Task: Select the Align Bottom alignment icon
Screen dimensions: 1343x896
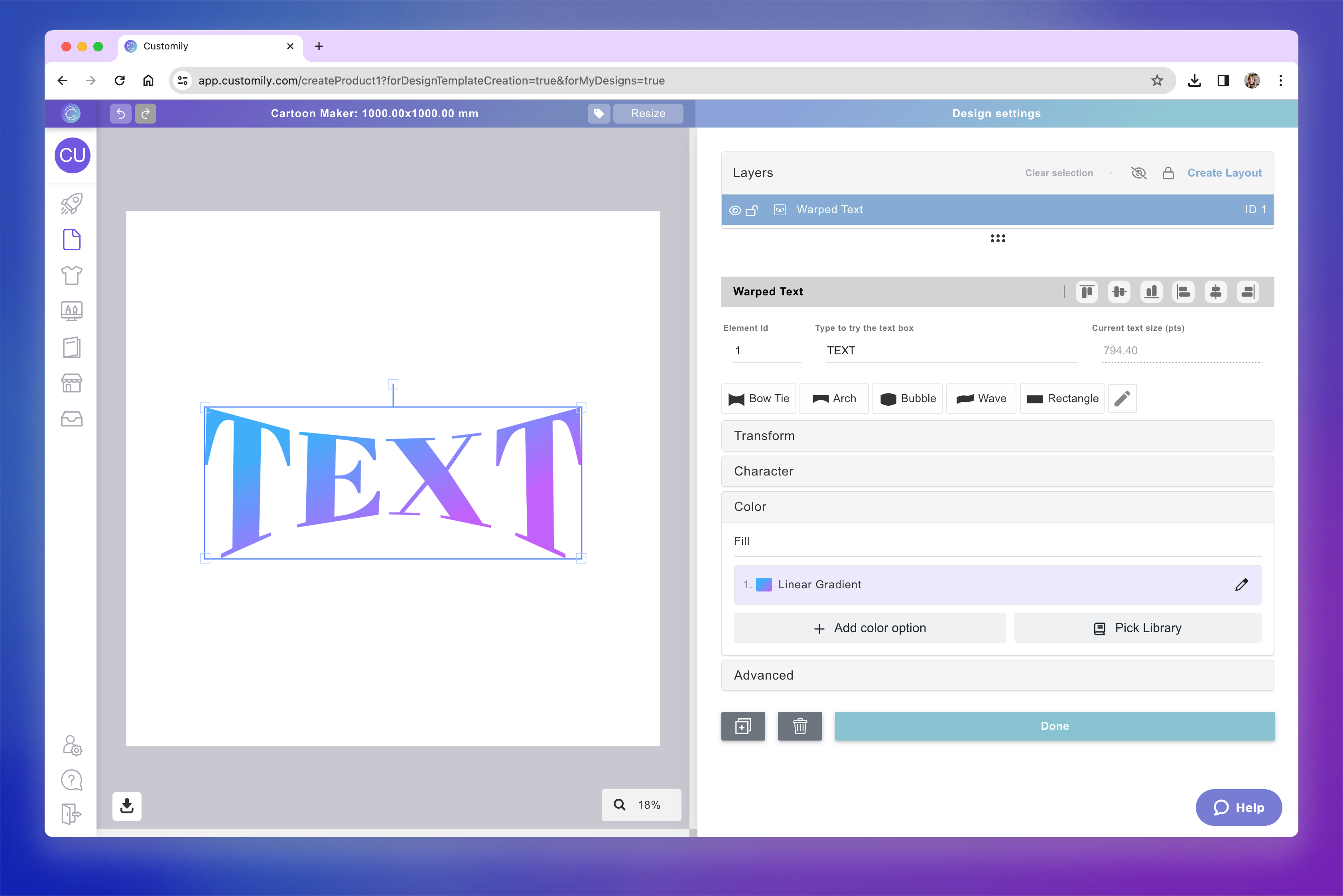Action: (x=1152, y=292)
